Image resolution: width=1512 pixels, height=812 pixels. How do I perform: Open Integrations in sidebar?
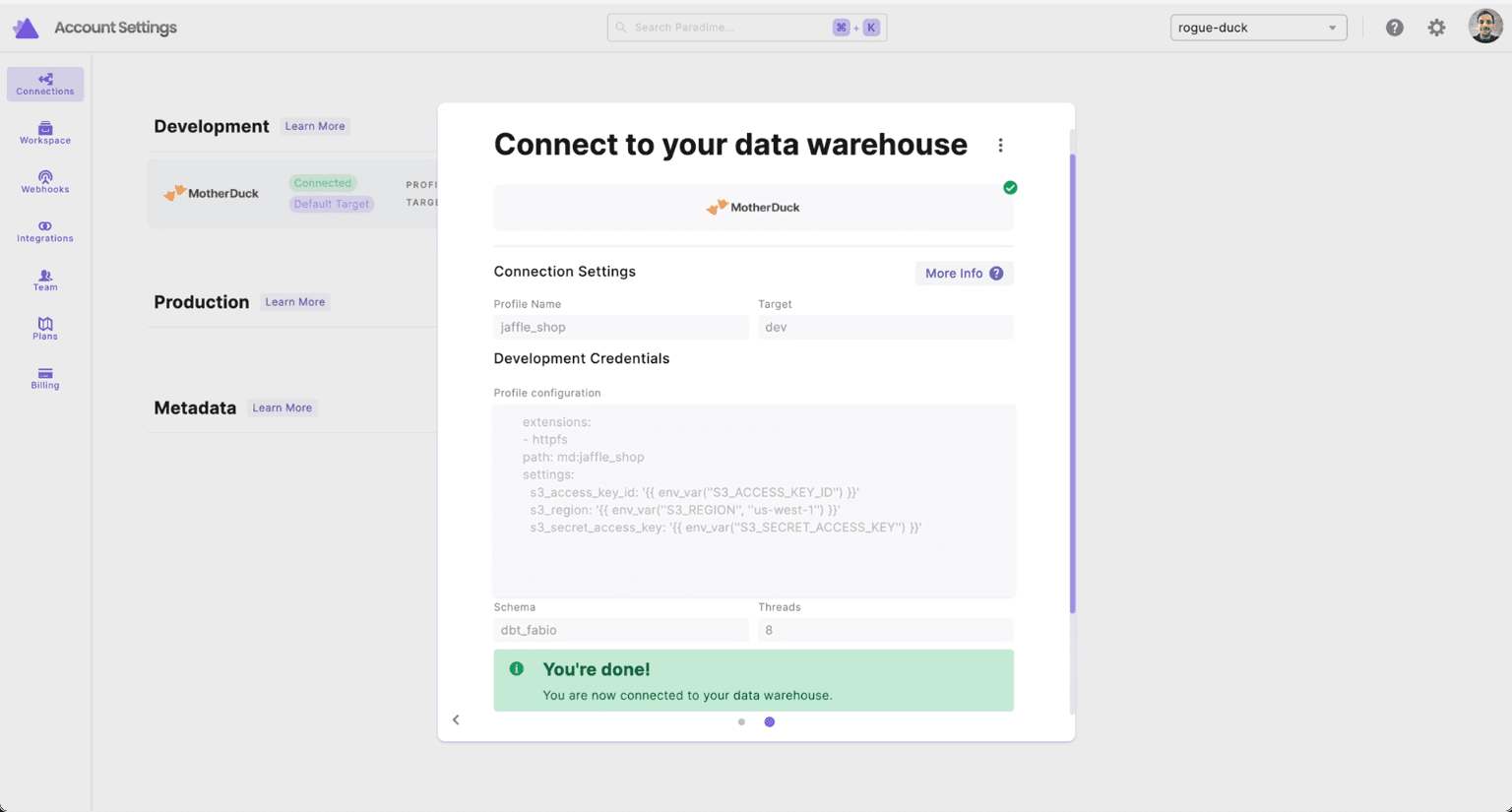[x=45, y=231]
